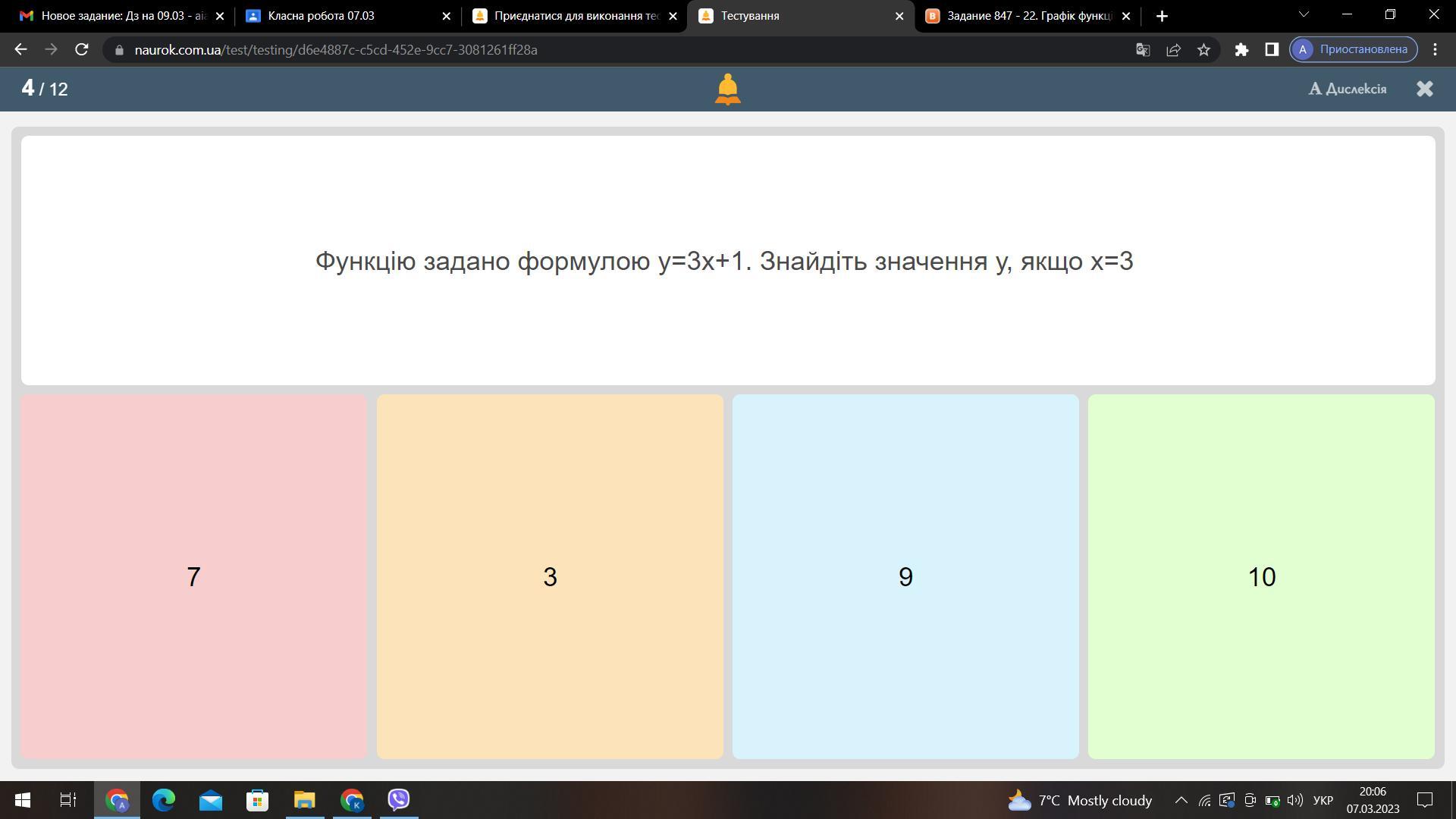Select the pink answer card with 7
The width and height of the screenshot is (1456, 819).
[193, 576]
